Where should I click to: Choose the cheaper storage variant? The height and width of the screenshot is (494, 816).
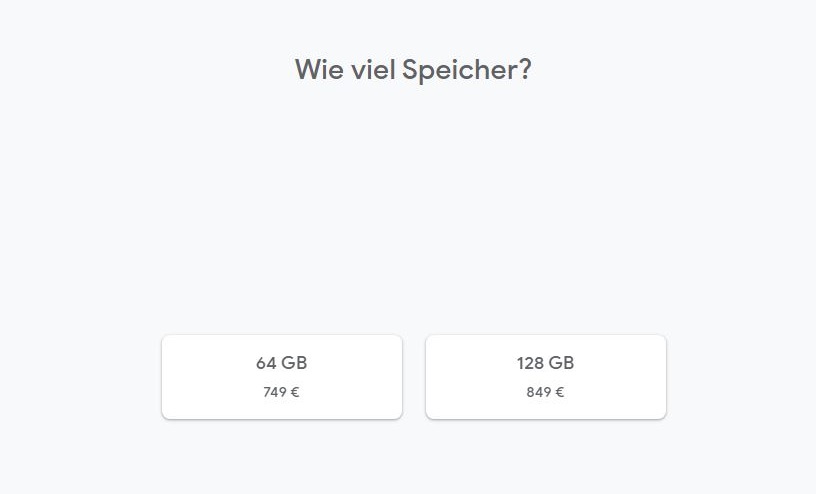281,377
